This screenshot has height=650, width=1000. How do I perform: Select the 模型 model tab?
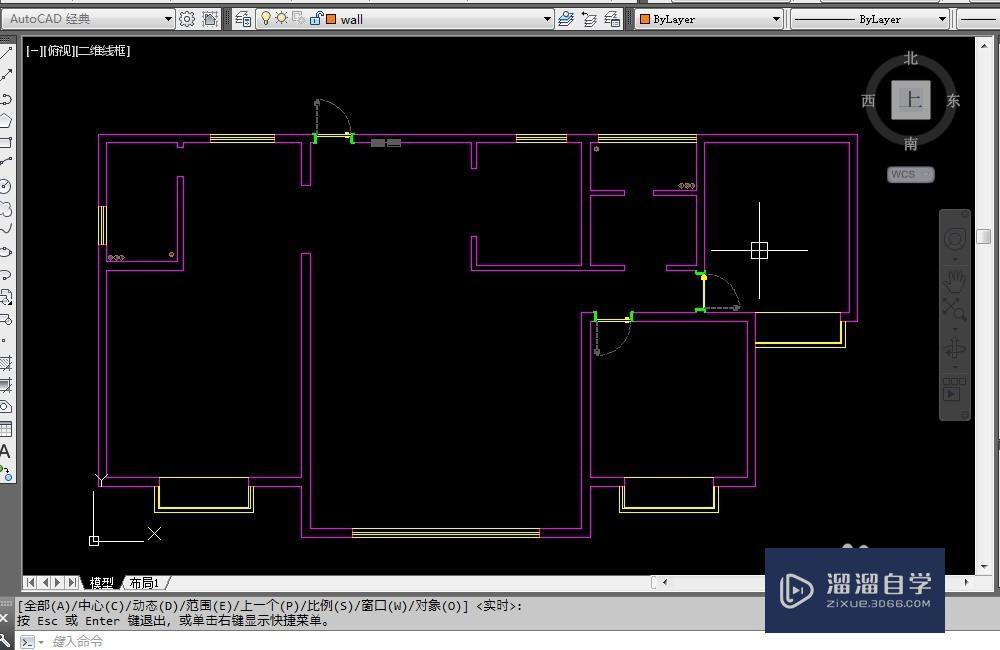pyautogui.click(x=103, y=582)
